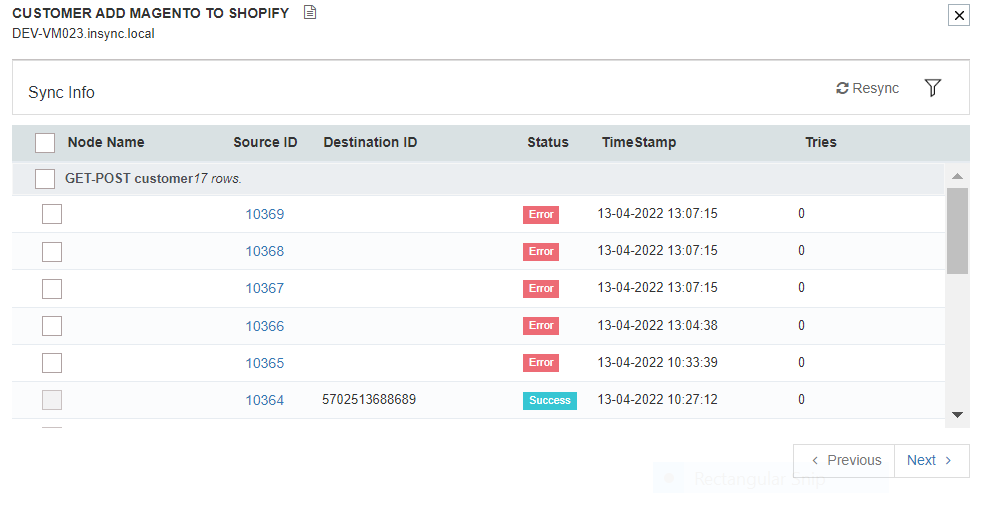Click the document icon beside the title
The width and height of the screenshot is (981, 524).
tap(310, 12)
